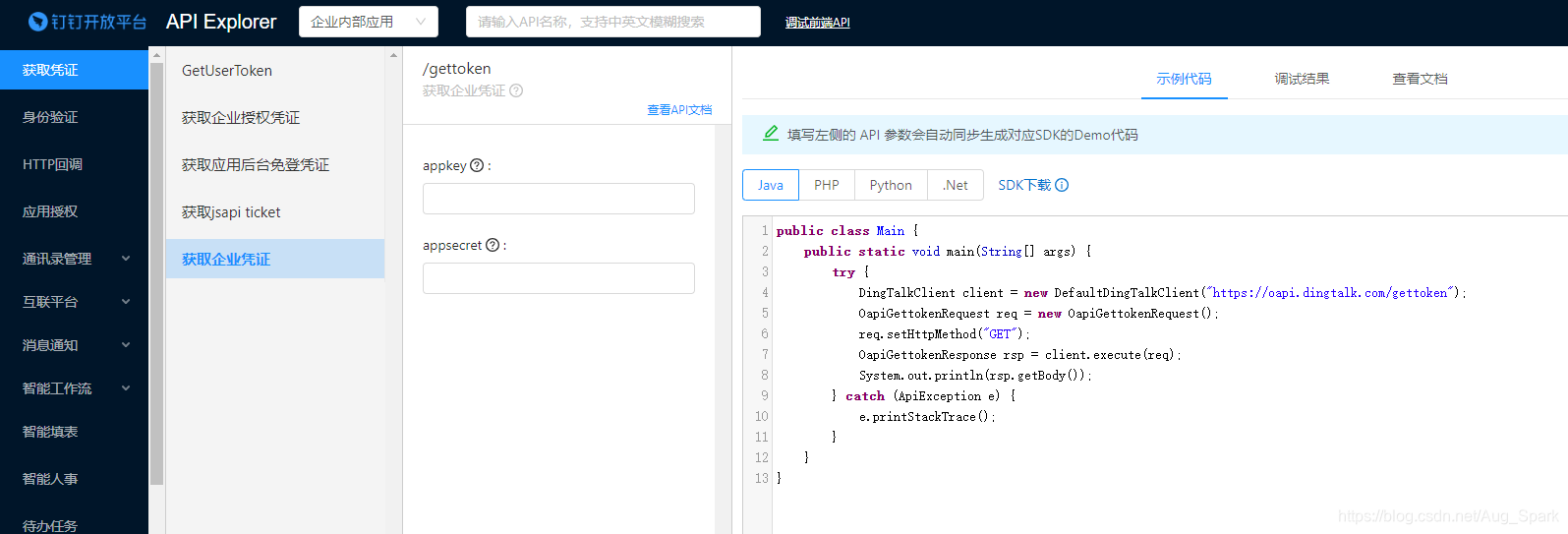Open the 企业内部应用 dropdown

[x=369, y=22]
